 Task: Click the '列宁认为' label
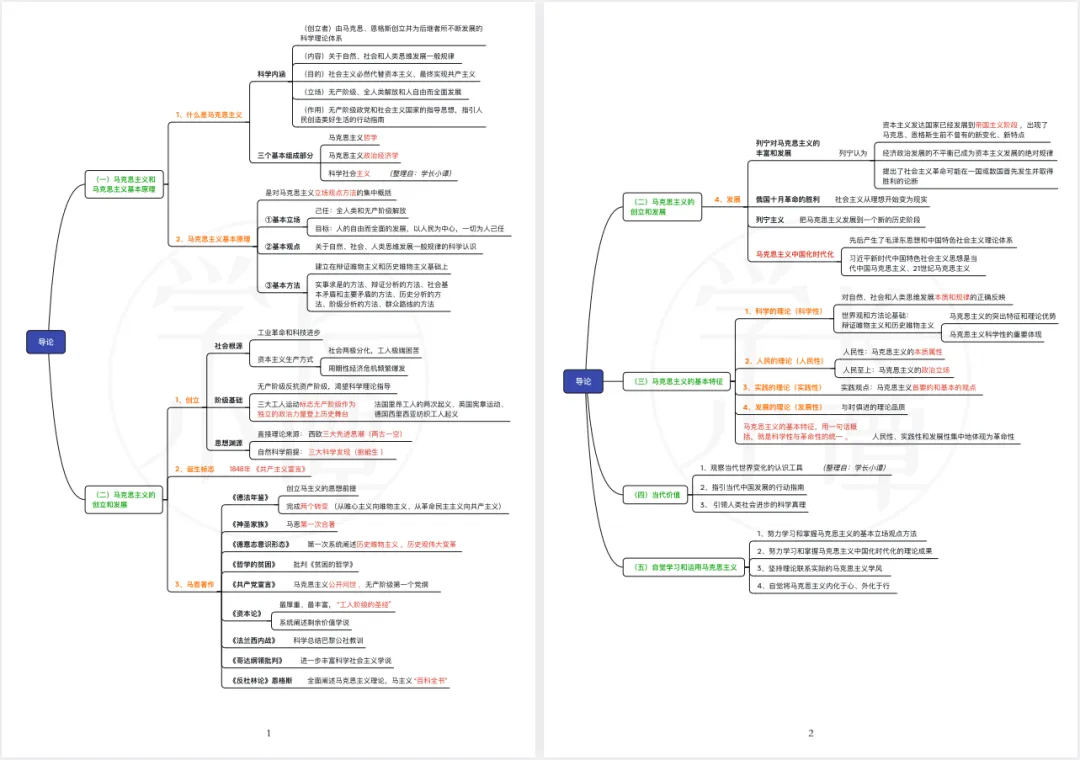853,153
